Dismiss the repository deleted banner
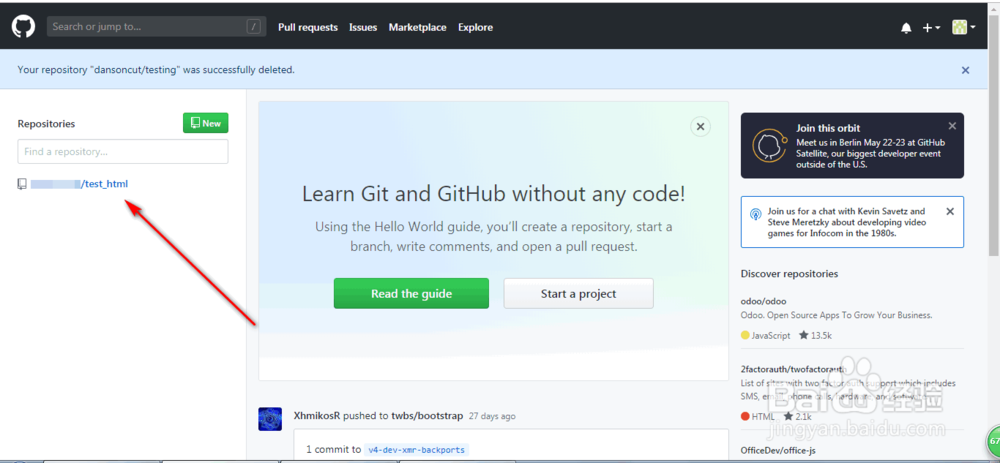Screen dimensions: 1000x463 tap(966, 70)
